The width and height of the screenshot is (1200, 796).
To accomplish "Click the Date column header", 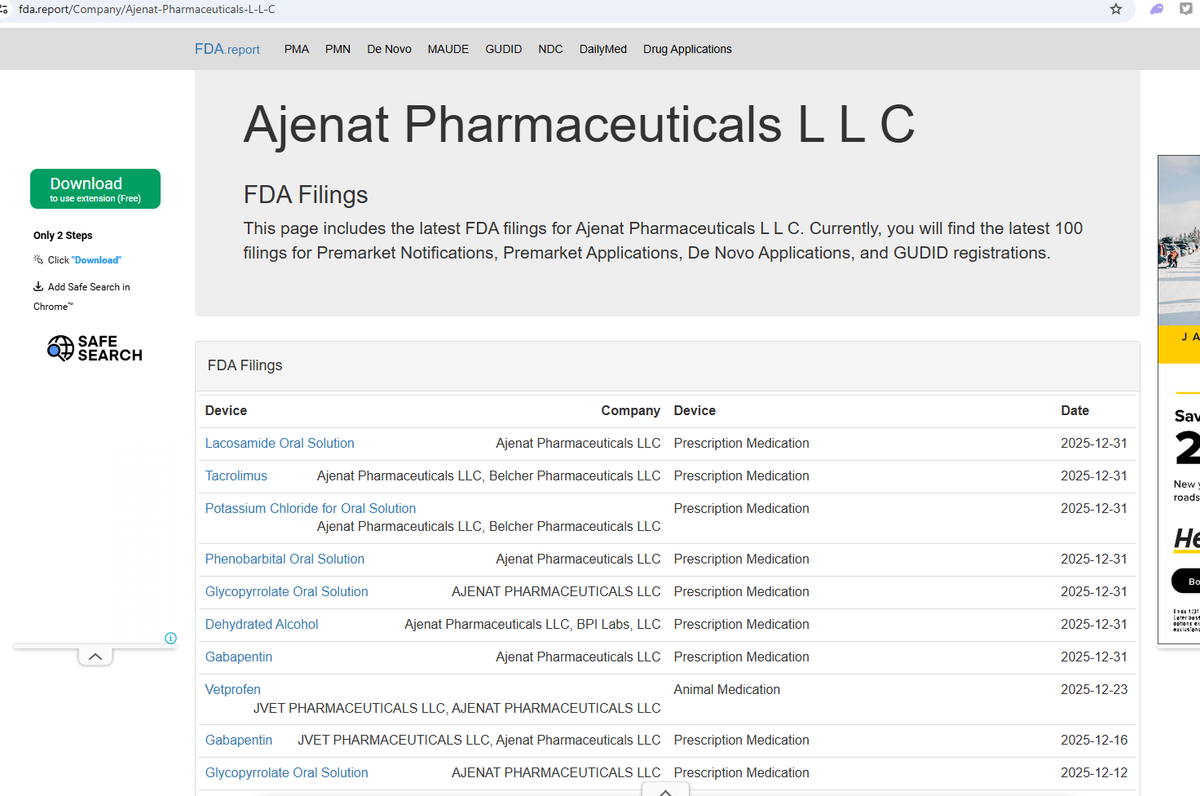I will (1075, 411).
